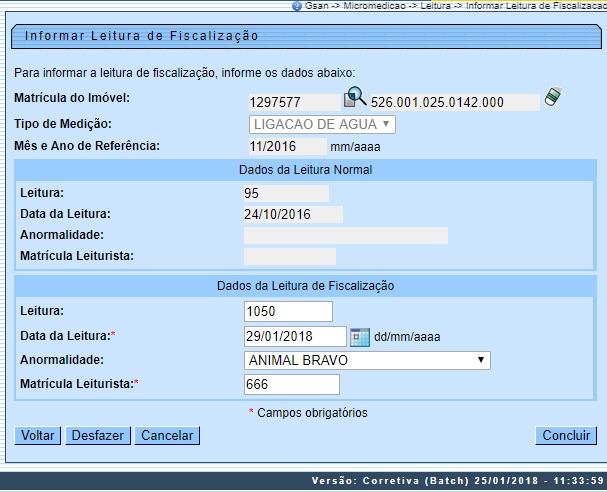The height and width of the screenshot is (492, 607).
Task: Select the normal reading date 24/10/2016
Action: (x=293, y=214)
